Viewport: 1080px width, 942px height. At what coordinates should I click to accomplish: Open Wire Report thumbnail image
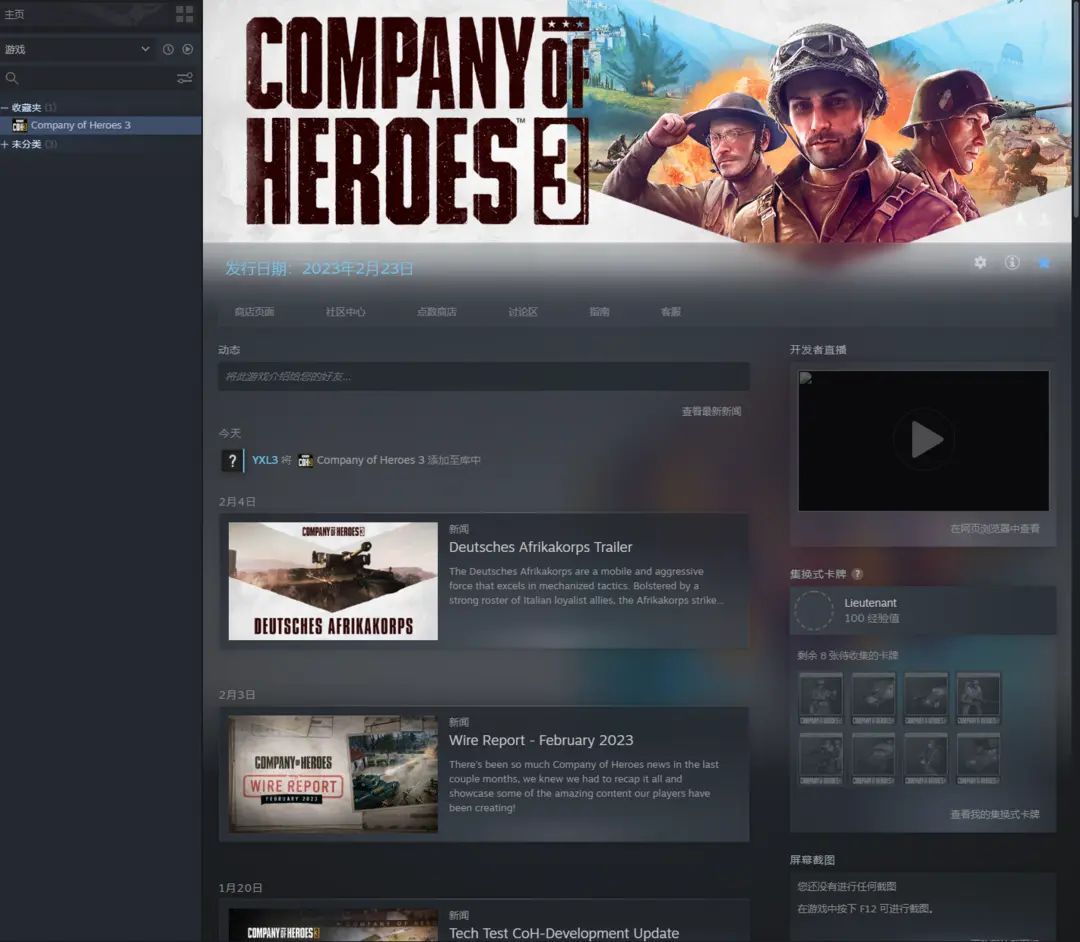click(333, 774)
